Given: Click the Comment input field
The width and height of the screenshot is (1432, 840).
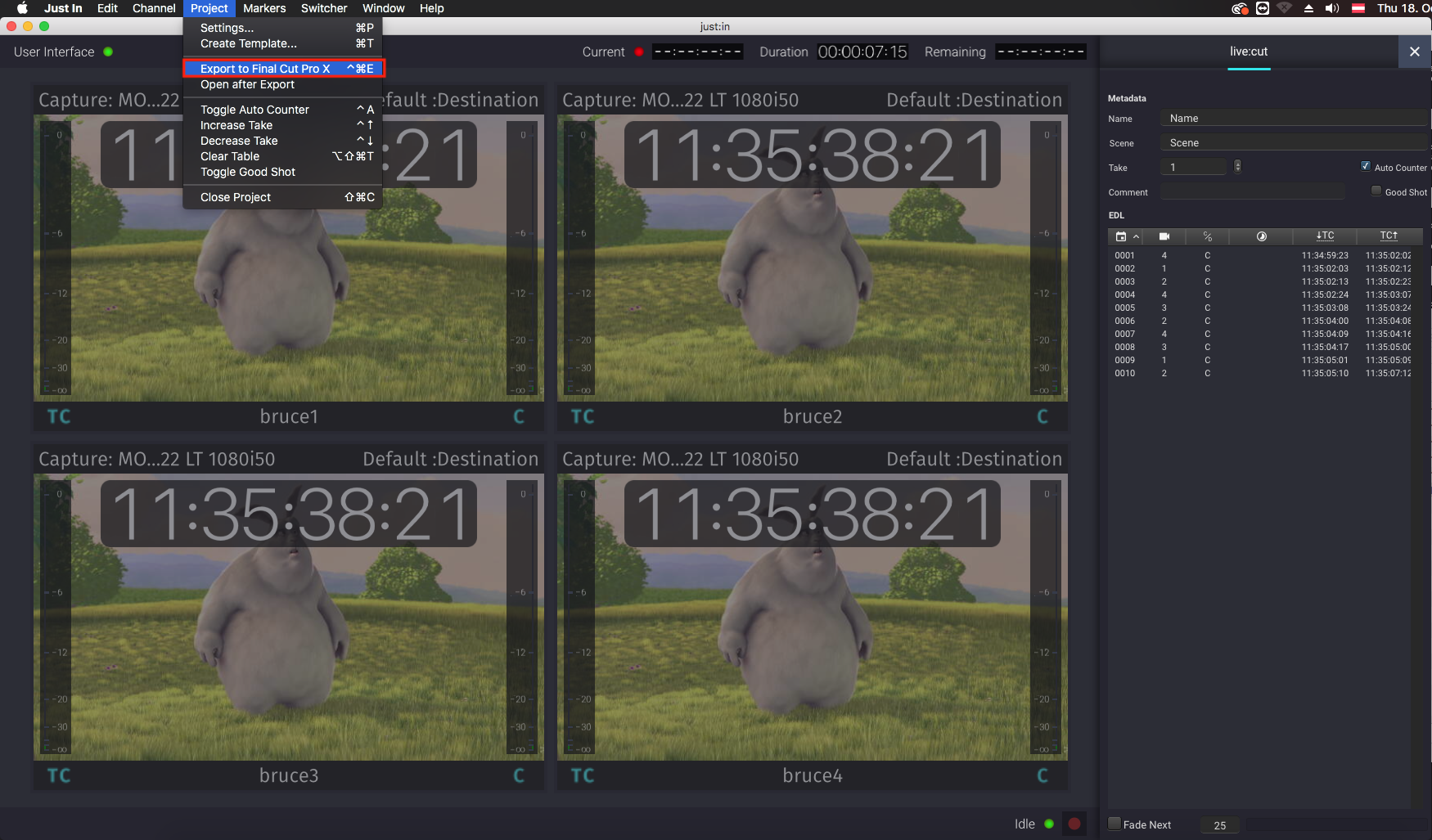Looking at the screenshot, I should click(1253, 192).
